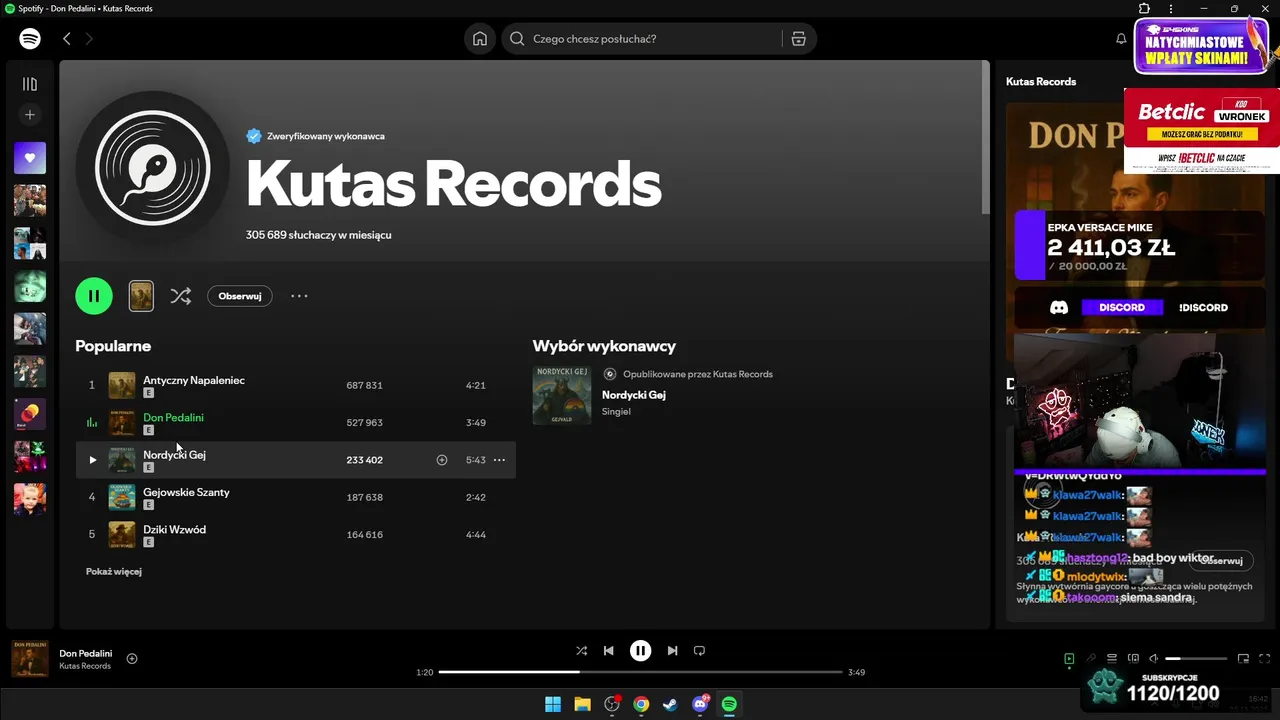Click Spotify icon on taskbar
The image size is (1280, 720).
click(x=729, y=704)
